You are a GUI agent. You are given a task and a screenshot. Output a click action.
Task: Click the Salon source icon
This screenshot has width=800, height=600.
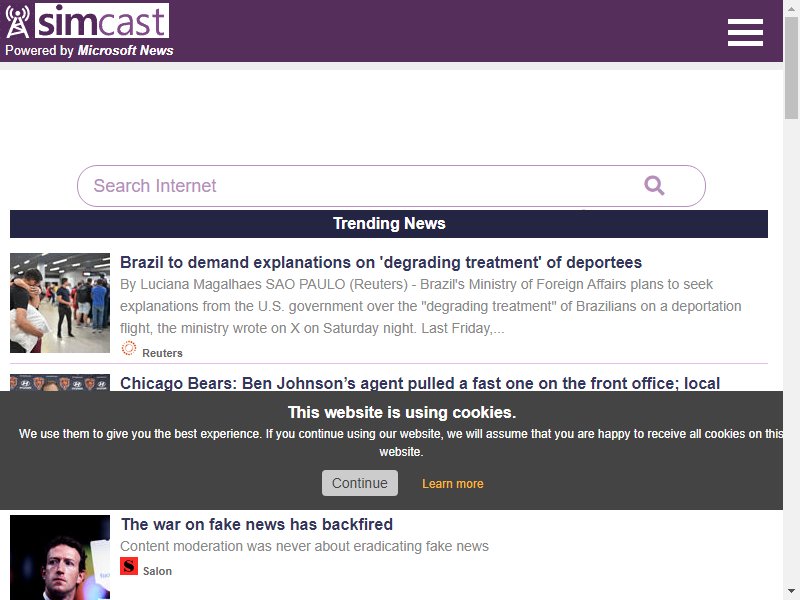129,566
